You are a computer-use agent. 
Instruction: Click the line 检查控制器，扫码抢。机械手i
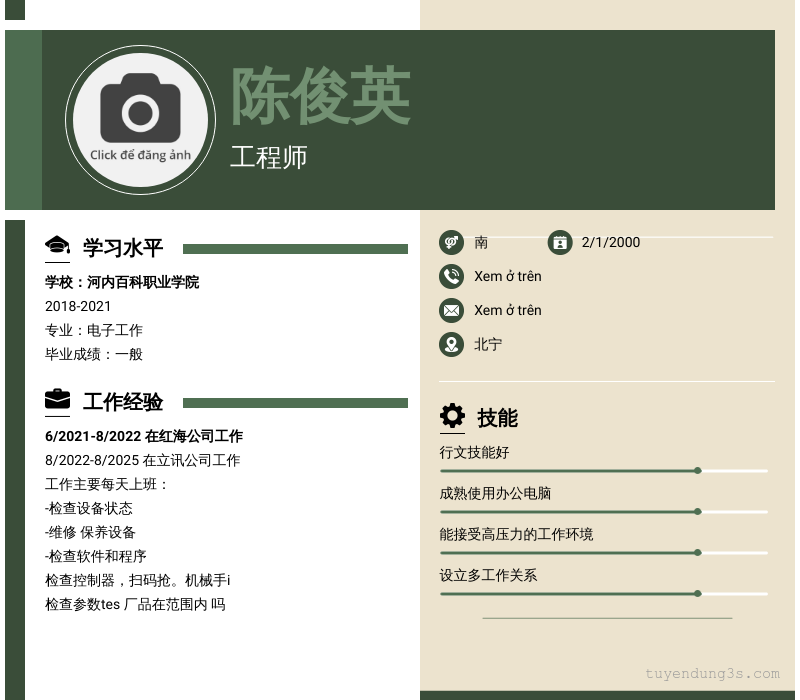click(138, 580)
